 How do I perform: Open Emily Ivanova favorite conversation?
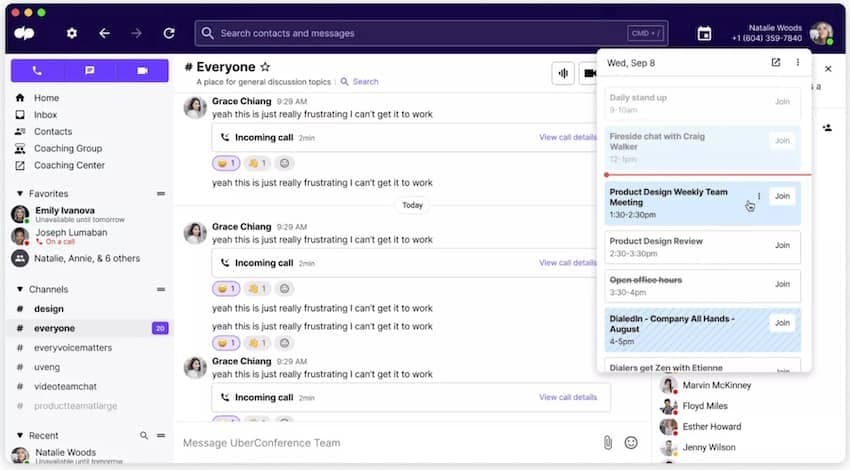coord(89,214)
